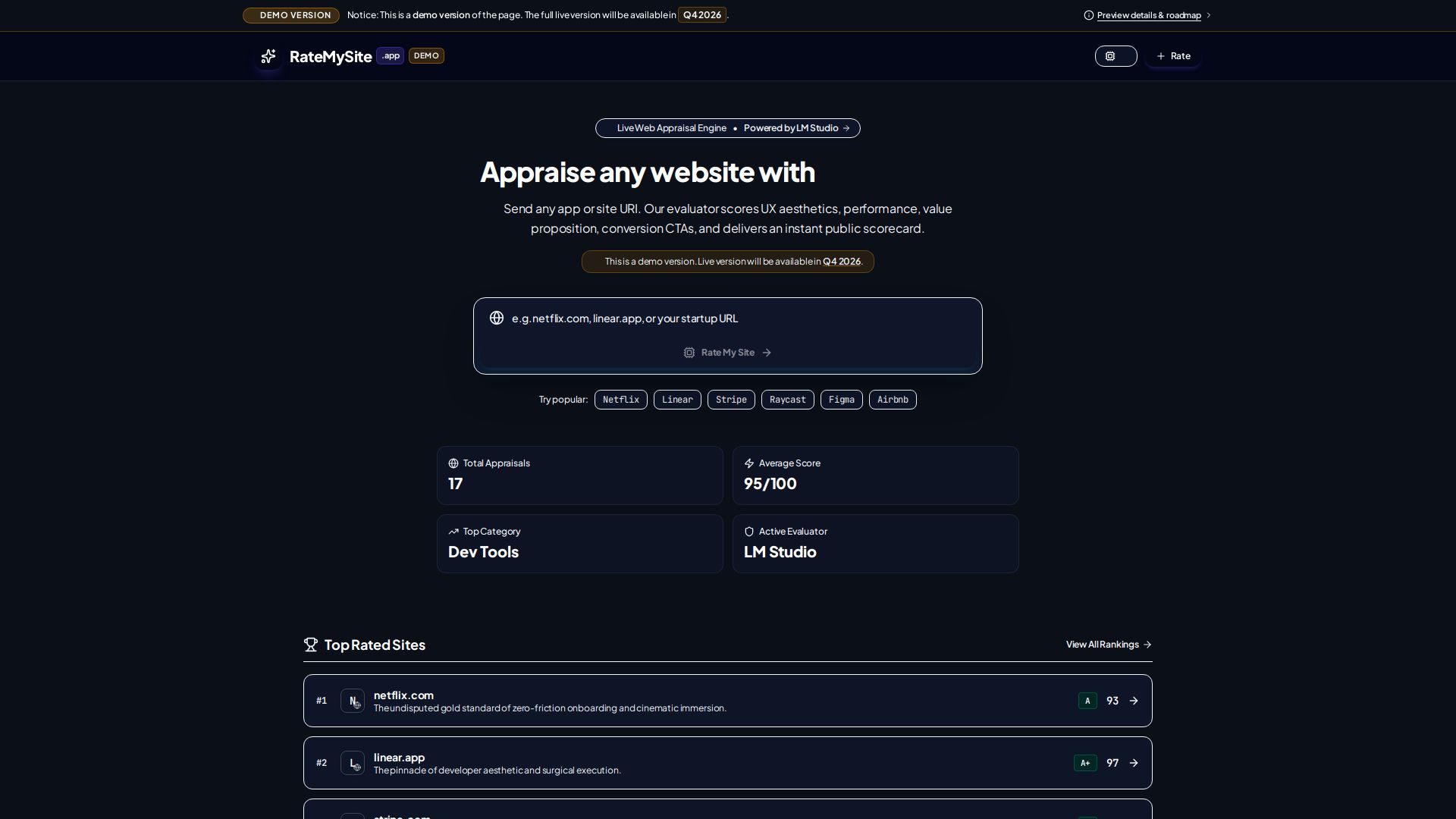This screenshot has height=819, width=1456.
Task: Expand the chevron beside Preview details & roadmap
Action: tap(1208, 15)
